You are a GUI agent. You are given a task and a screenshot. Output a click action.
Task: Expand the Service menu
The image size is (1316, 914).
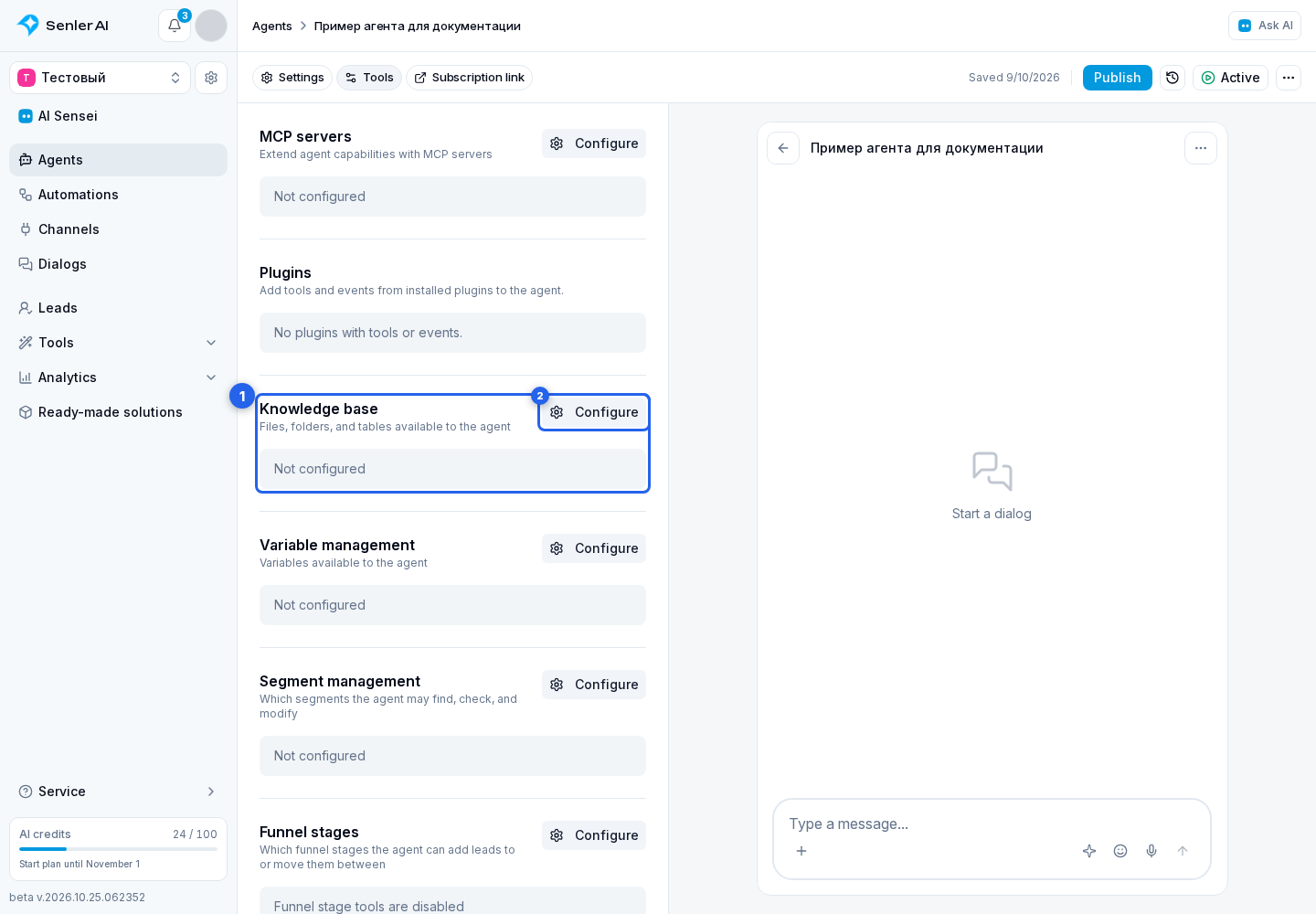[118, 792]
